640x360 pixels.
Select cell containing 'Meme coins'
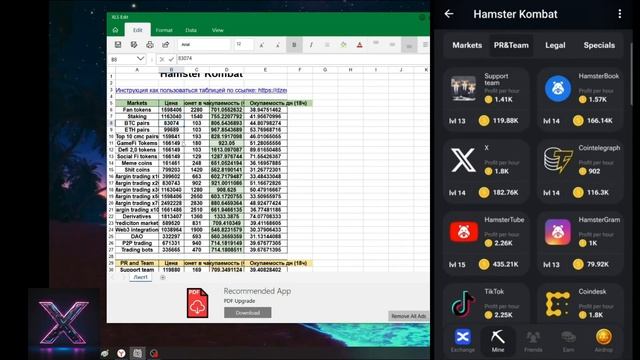(137, 163)
